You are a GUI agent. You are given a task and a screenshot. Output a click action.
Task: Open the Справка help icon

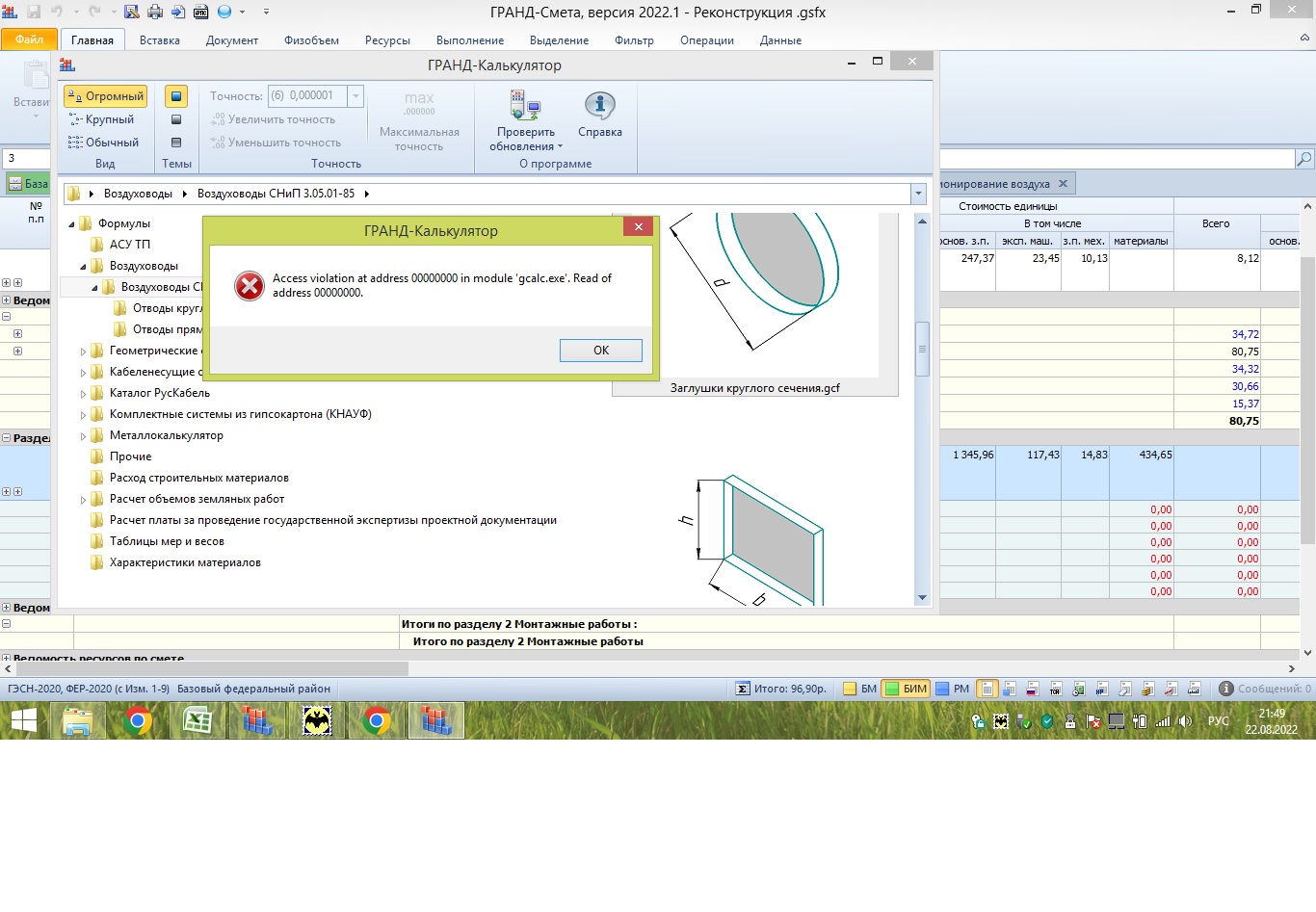pyautogui.click(x=600, y=116)
